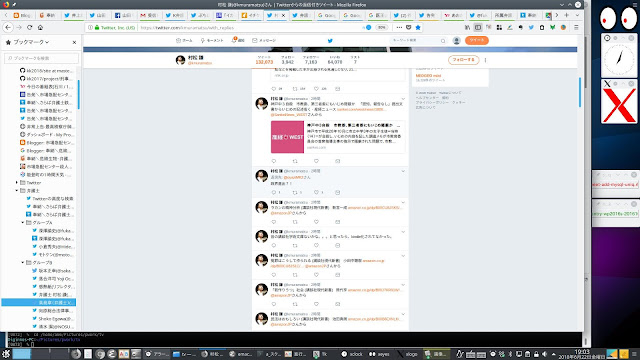Image resolution: width=640 pixels, height=360 pixels.
Task: Open the likes count 64,078 stat
Action: coord(335,60)
